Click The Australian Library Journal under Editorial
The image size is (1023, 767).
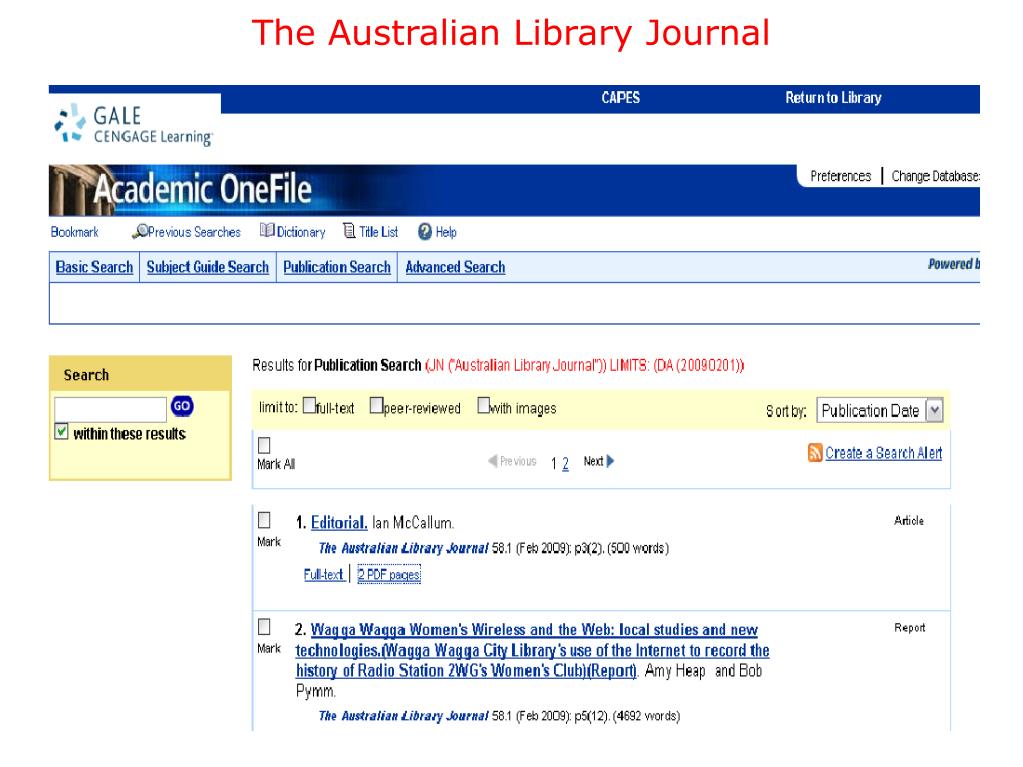(403, 548)
